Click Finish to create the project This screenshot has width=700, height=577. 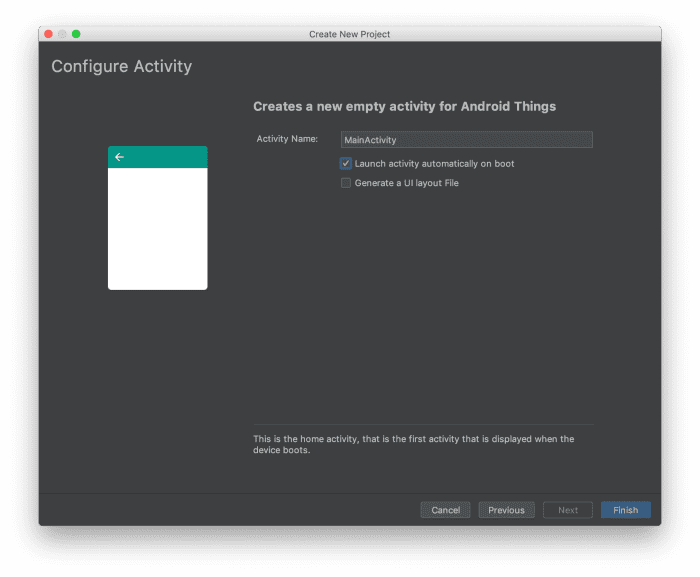tap(625, 510)
